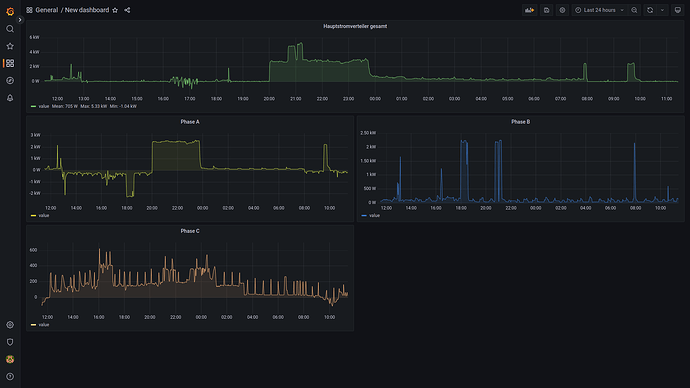Click the Mean: 705 W legend statistic
Viewport: 690px width, 388px height.
tap(65, 106)
